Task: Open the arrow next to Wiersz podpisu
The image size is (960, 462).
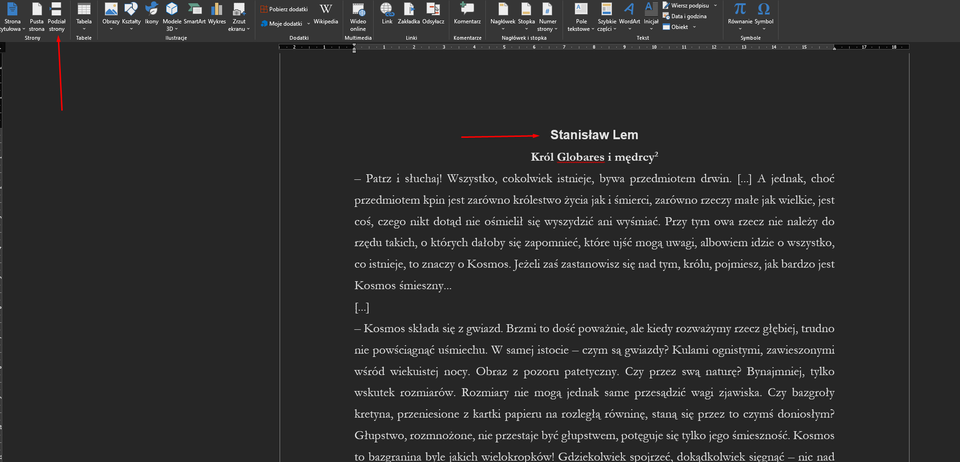Action: [715, 5]
